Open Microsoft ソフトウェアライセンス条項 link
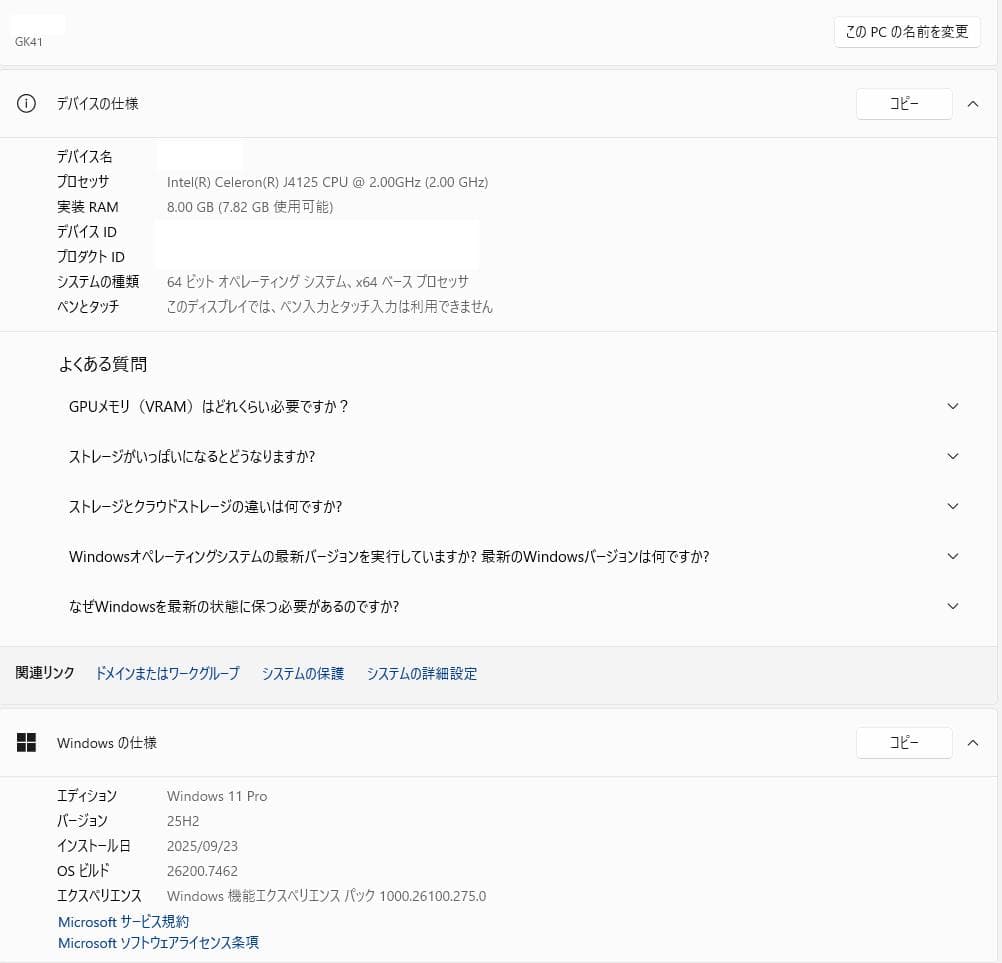Screen dimensions: 1002x963 click(x=158, y=943)
